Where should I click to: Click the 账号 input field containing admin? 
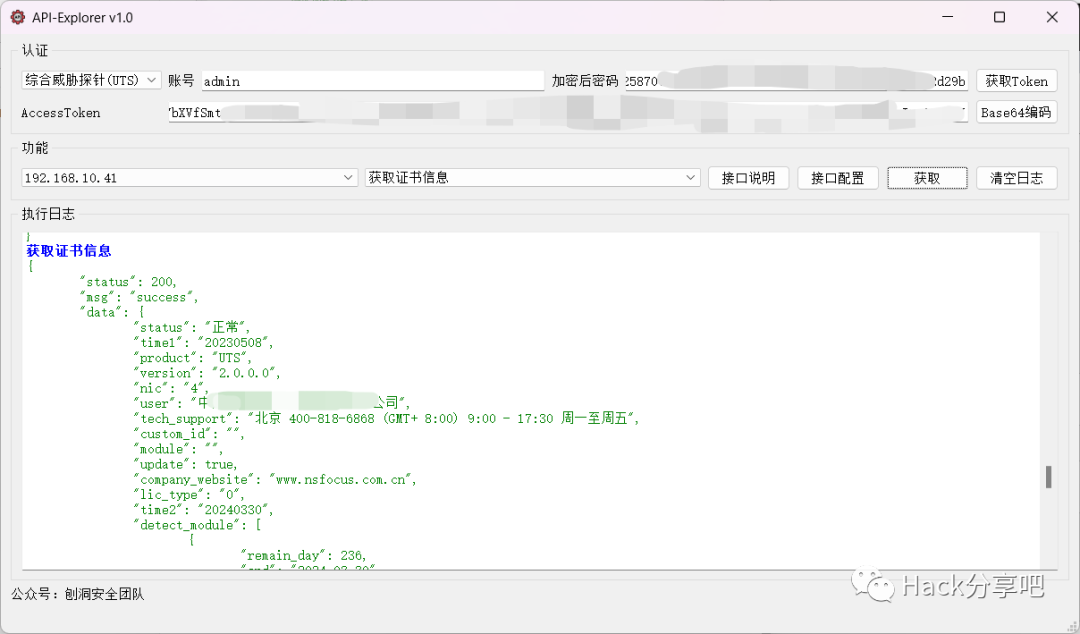373,81
